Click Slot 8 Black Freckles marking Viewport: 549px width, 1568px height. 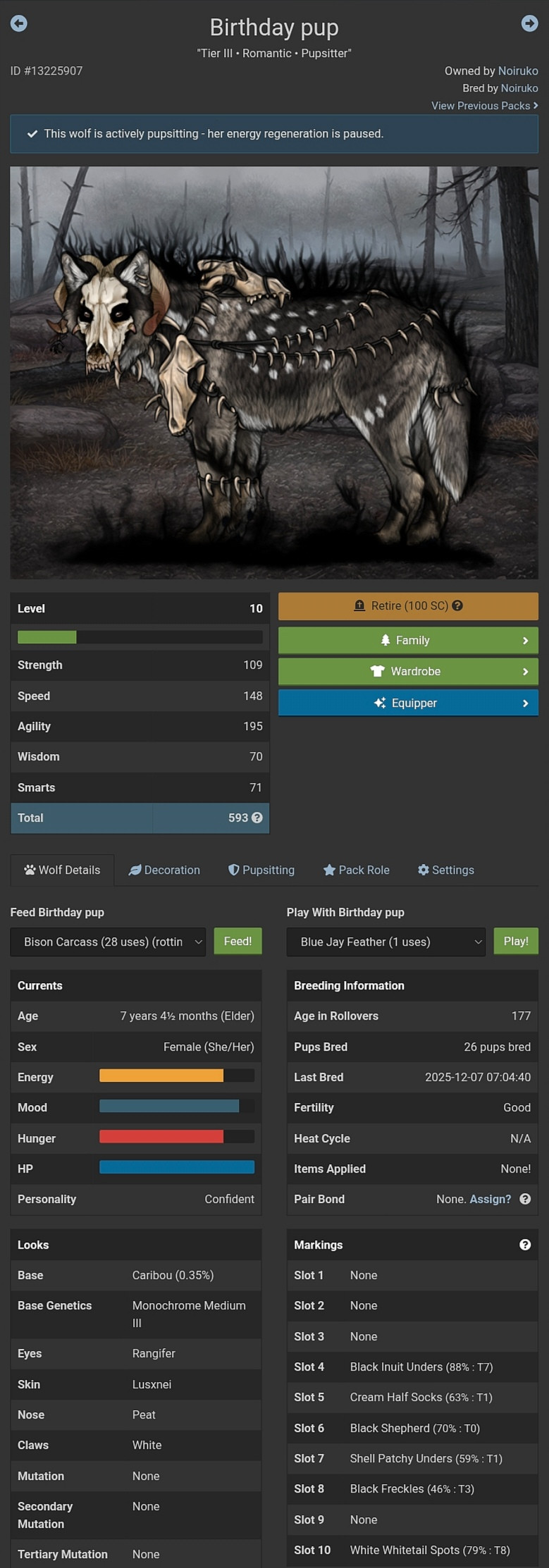pos(412,1488)
